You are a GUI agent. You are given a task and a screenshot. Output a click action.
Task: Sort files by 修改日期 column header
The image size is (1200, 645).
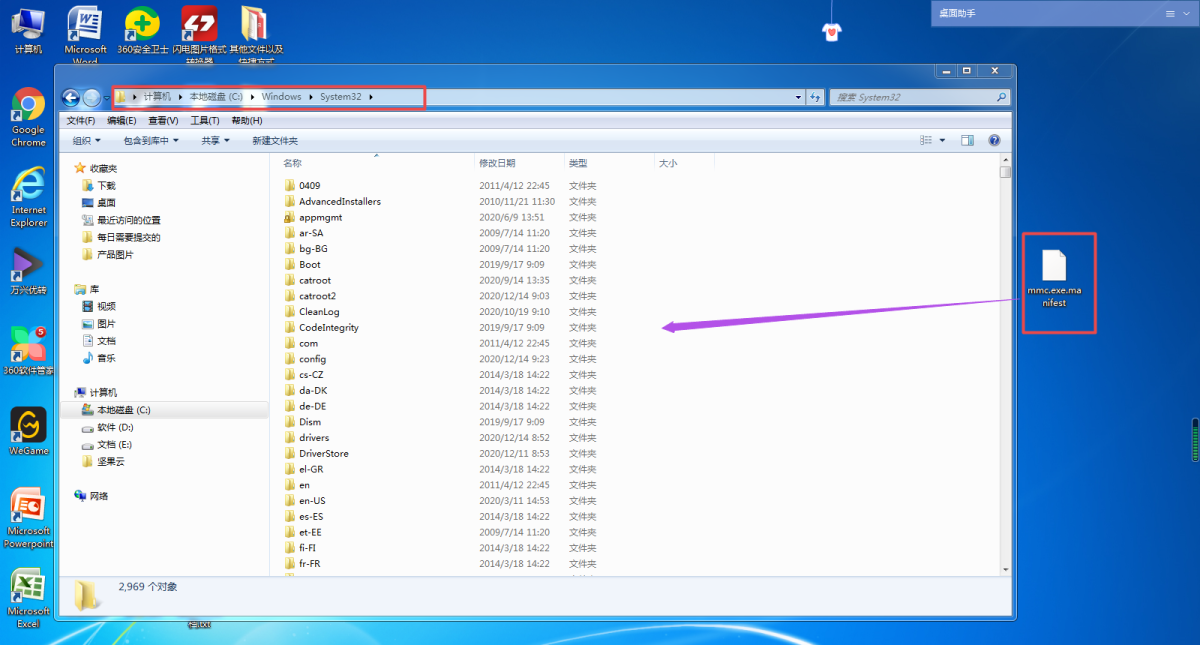click(x=497, y=163)
